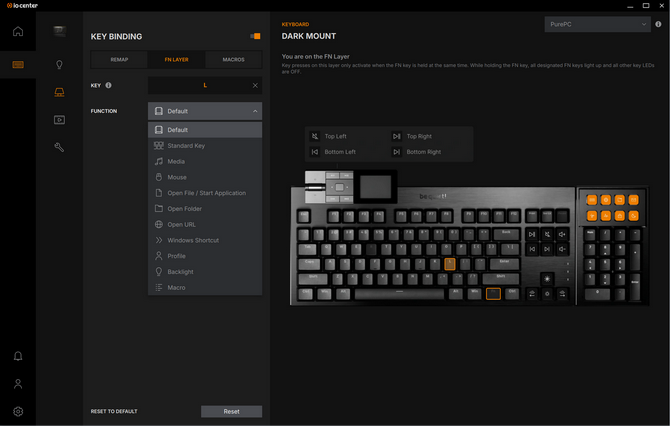Select the Top Left wheel assignment
This screenshot has width=670, height=426.
pyautogui.click(x=328, y=136)
